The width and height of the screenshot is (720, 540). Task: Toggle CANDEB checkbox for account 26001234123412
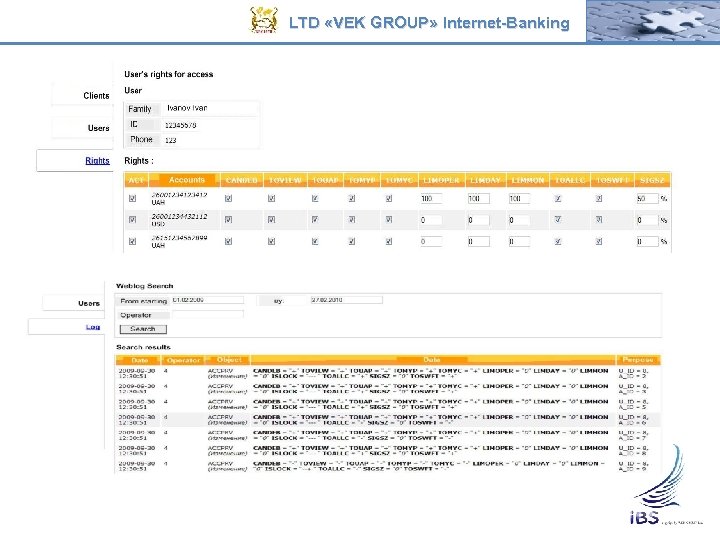228,198
